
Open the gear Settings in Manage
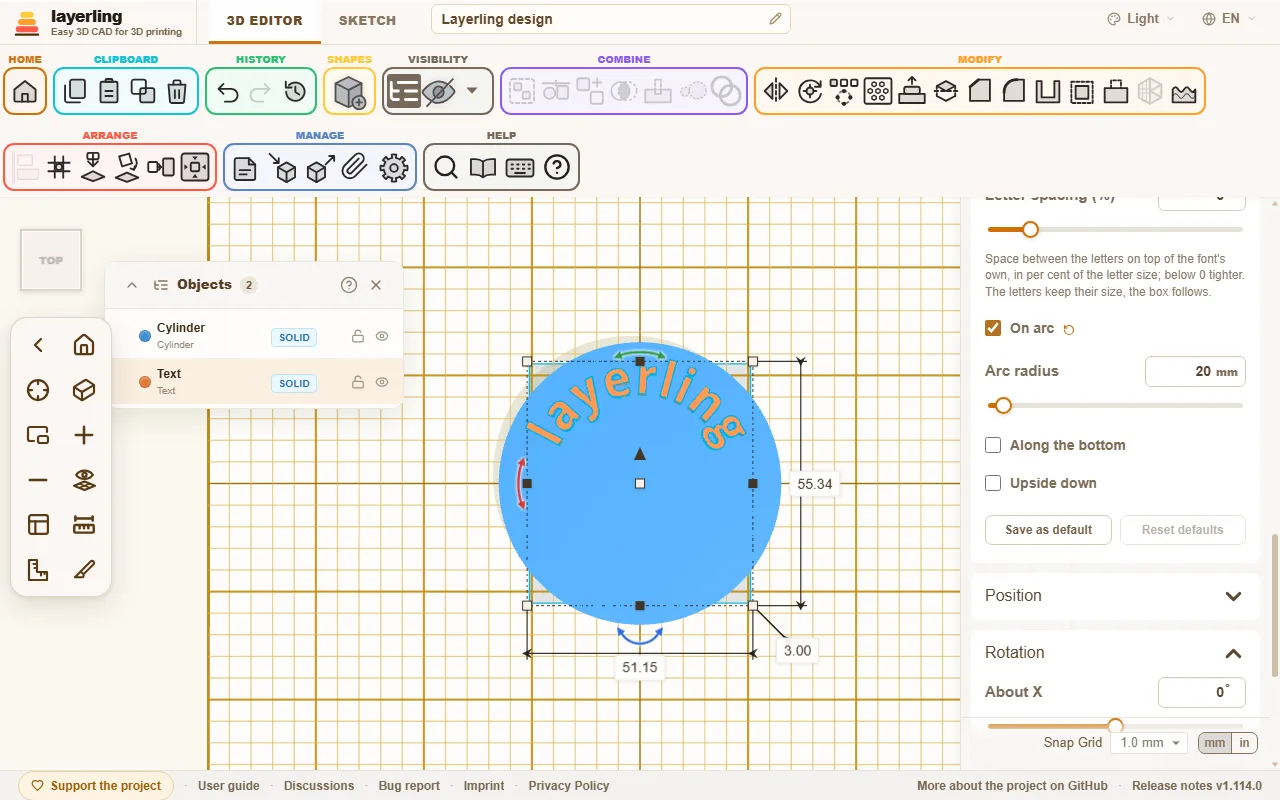coord(394,168)
